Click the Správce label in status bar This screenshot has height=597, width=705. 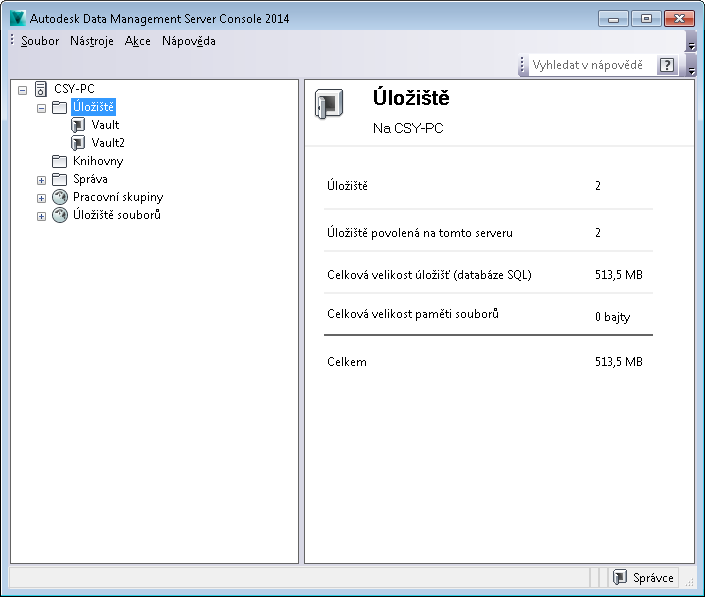click(x=653, y=578)
